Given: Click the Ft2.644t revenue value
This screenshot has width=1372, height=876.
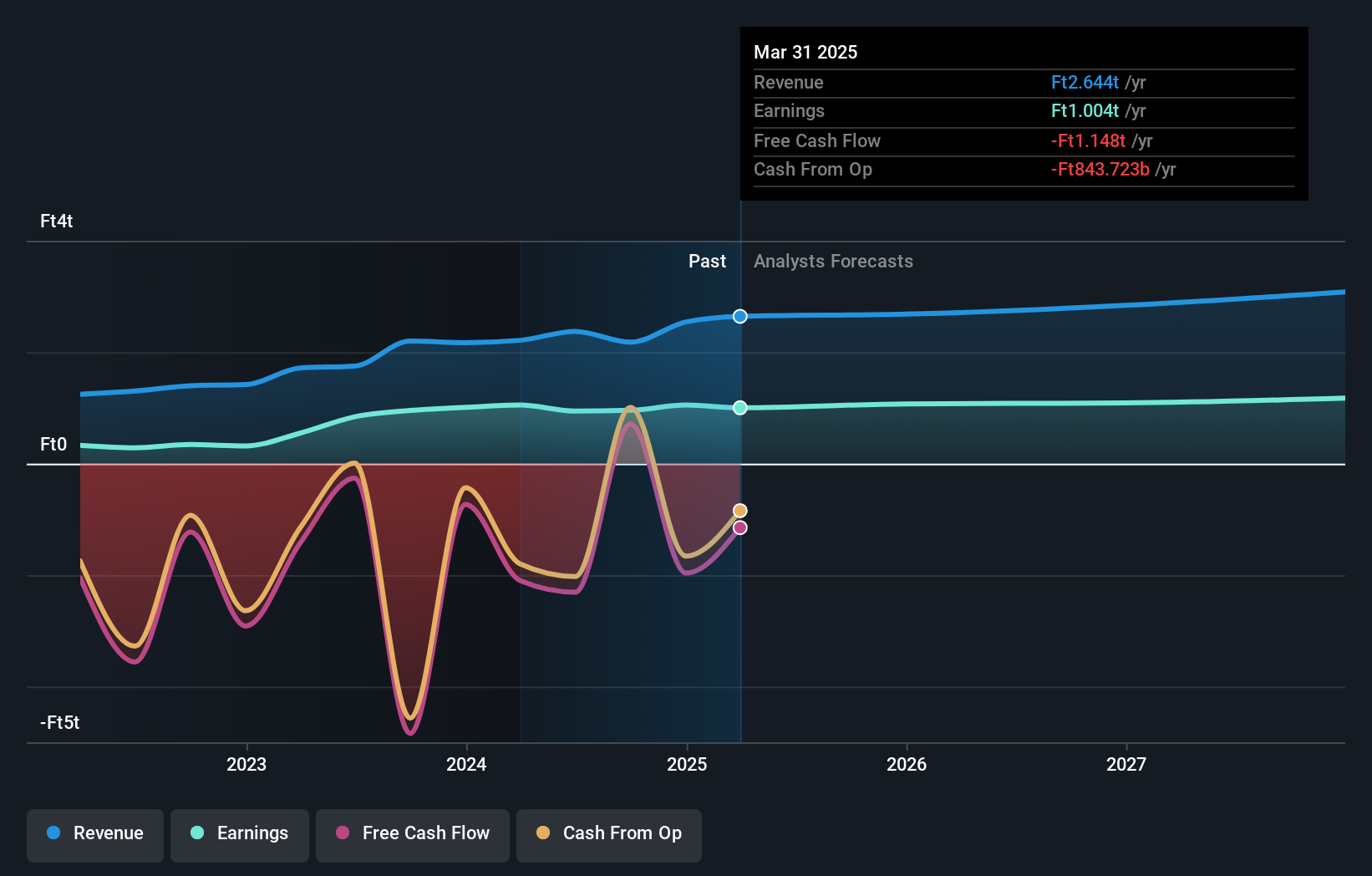Looking at the screenshot, I should click(1085, 82).
